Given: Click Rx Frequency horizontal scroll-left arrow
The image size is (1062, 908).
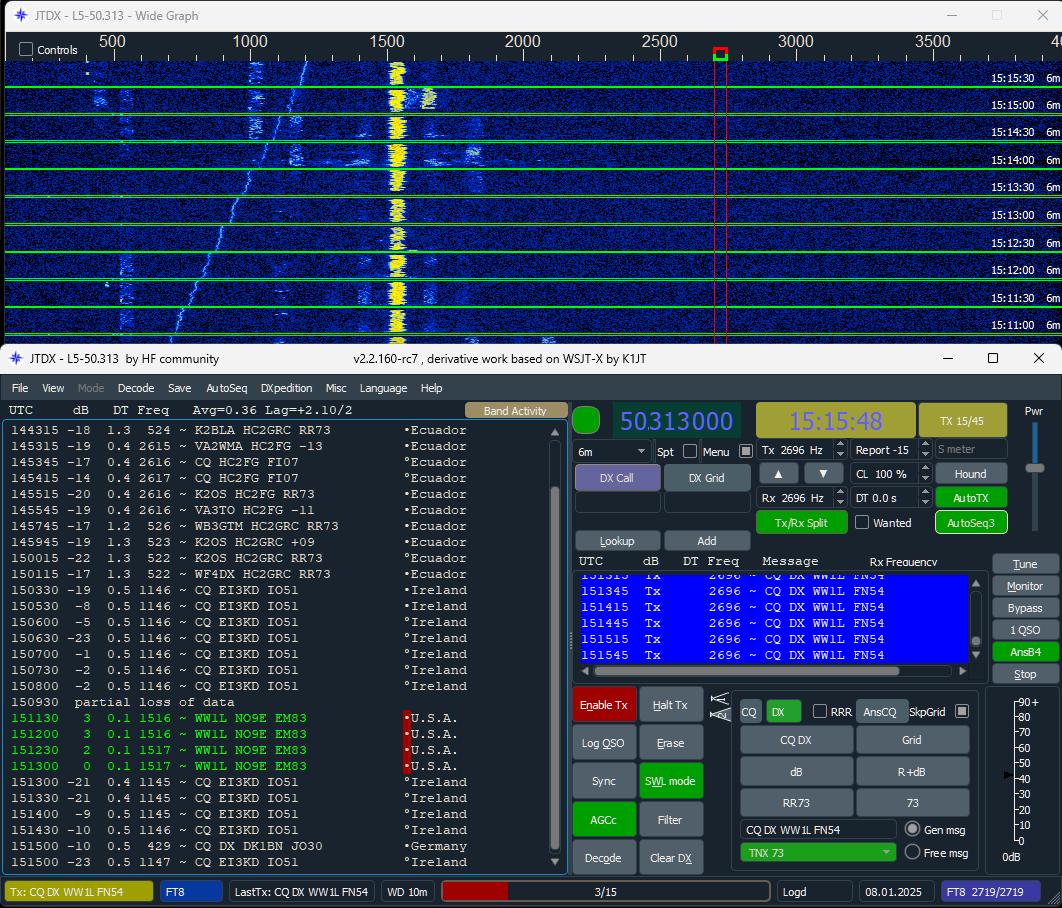Looking at the screenshot, I should click(x=585, y=671).
